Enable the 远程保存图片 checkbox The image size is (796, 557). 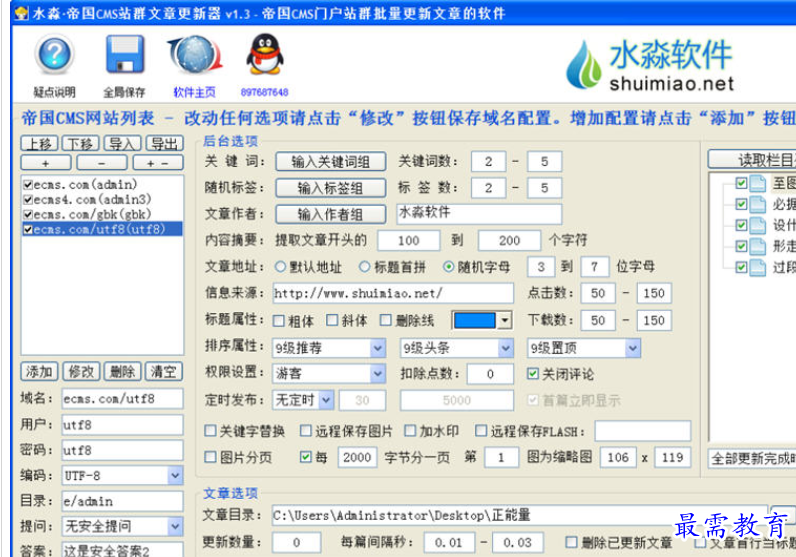[x=306, y=431]
